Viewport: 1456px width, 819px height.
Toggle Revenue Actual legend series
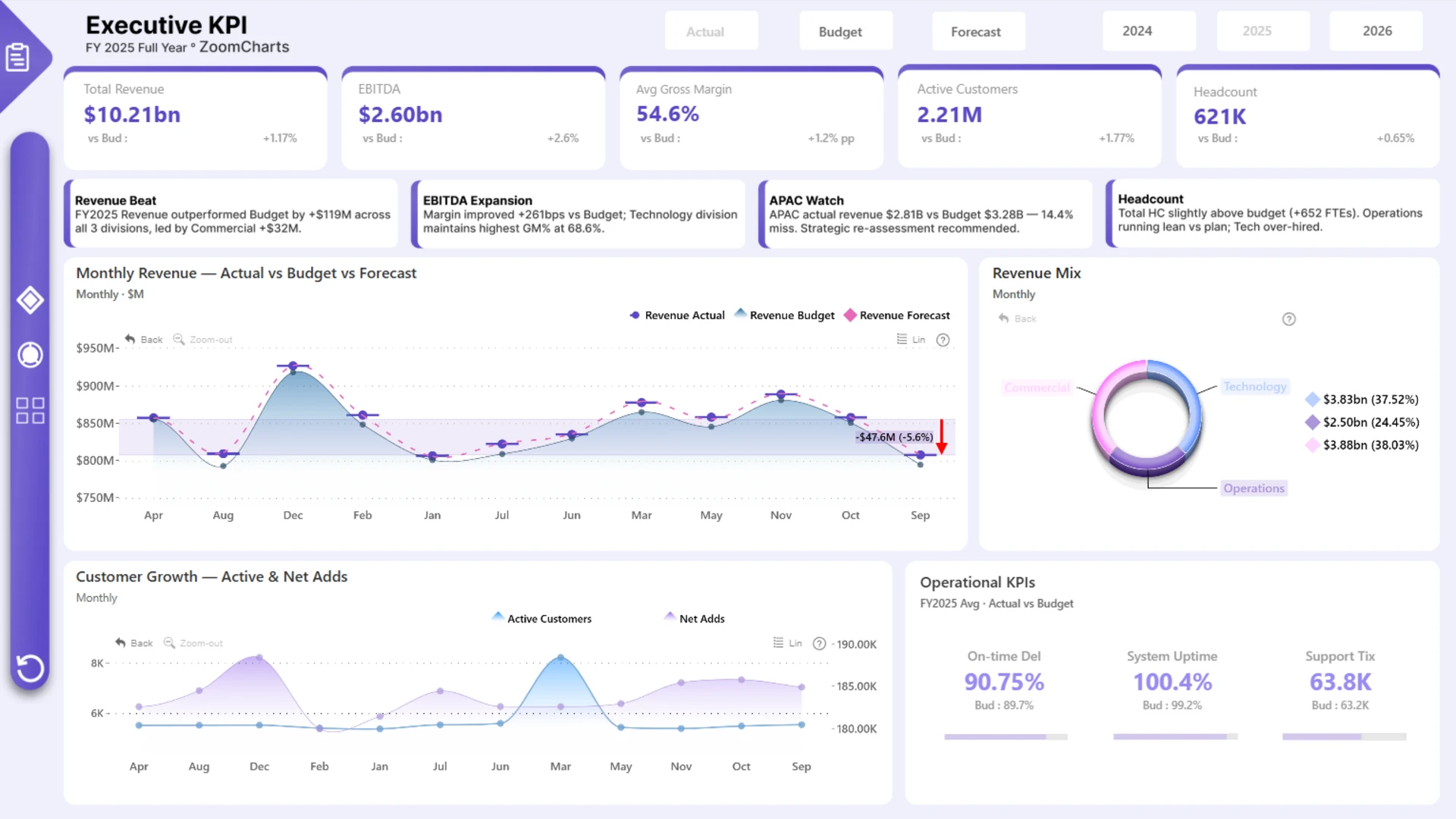[x=677, y=315]
